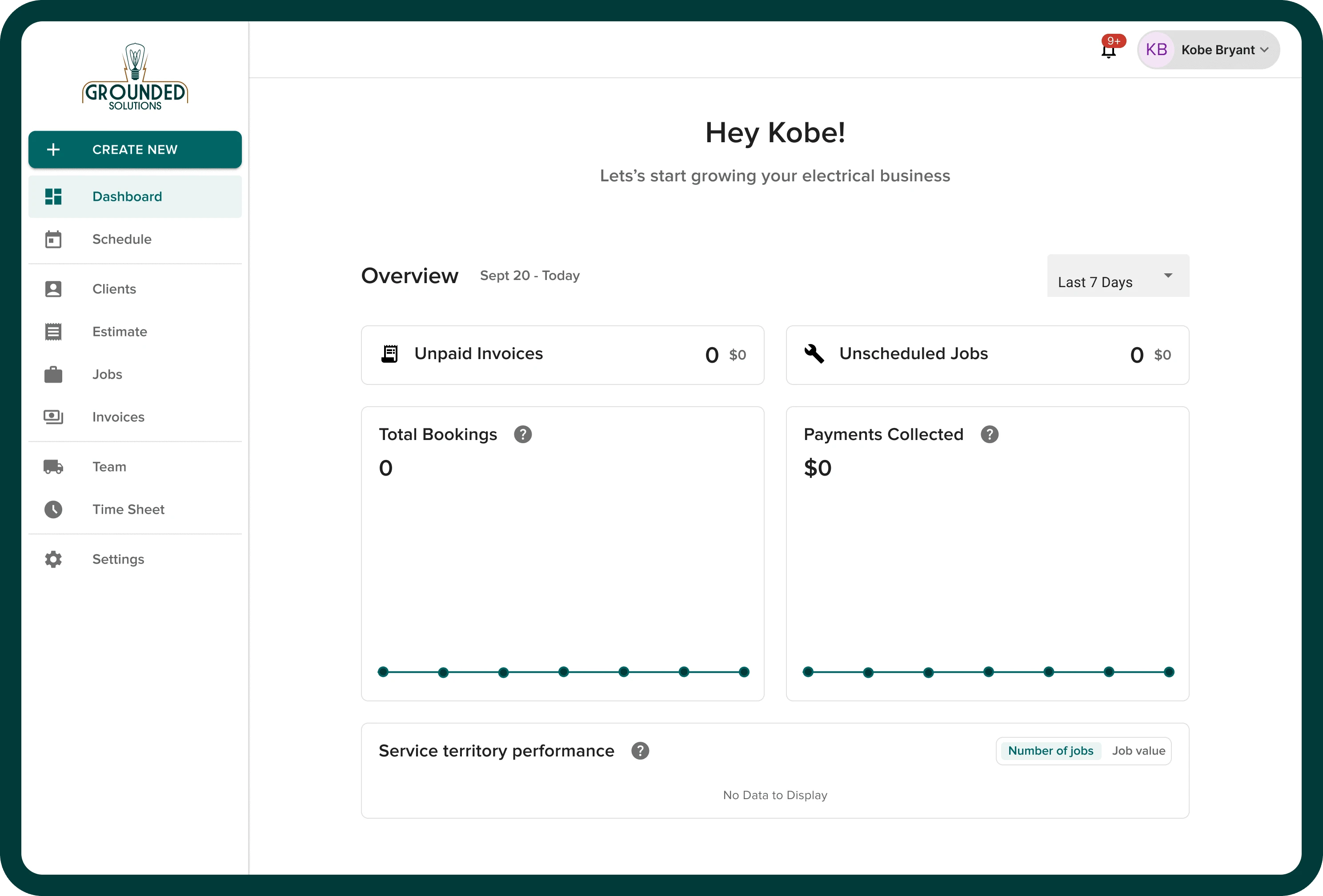The width and height of the screenshot is (1323, 896).
Task: Click last data point in Payments Collected chart
Action: pyautogui.click(x=1169, y=672)
